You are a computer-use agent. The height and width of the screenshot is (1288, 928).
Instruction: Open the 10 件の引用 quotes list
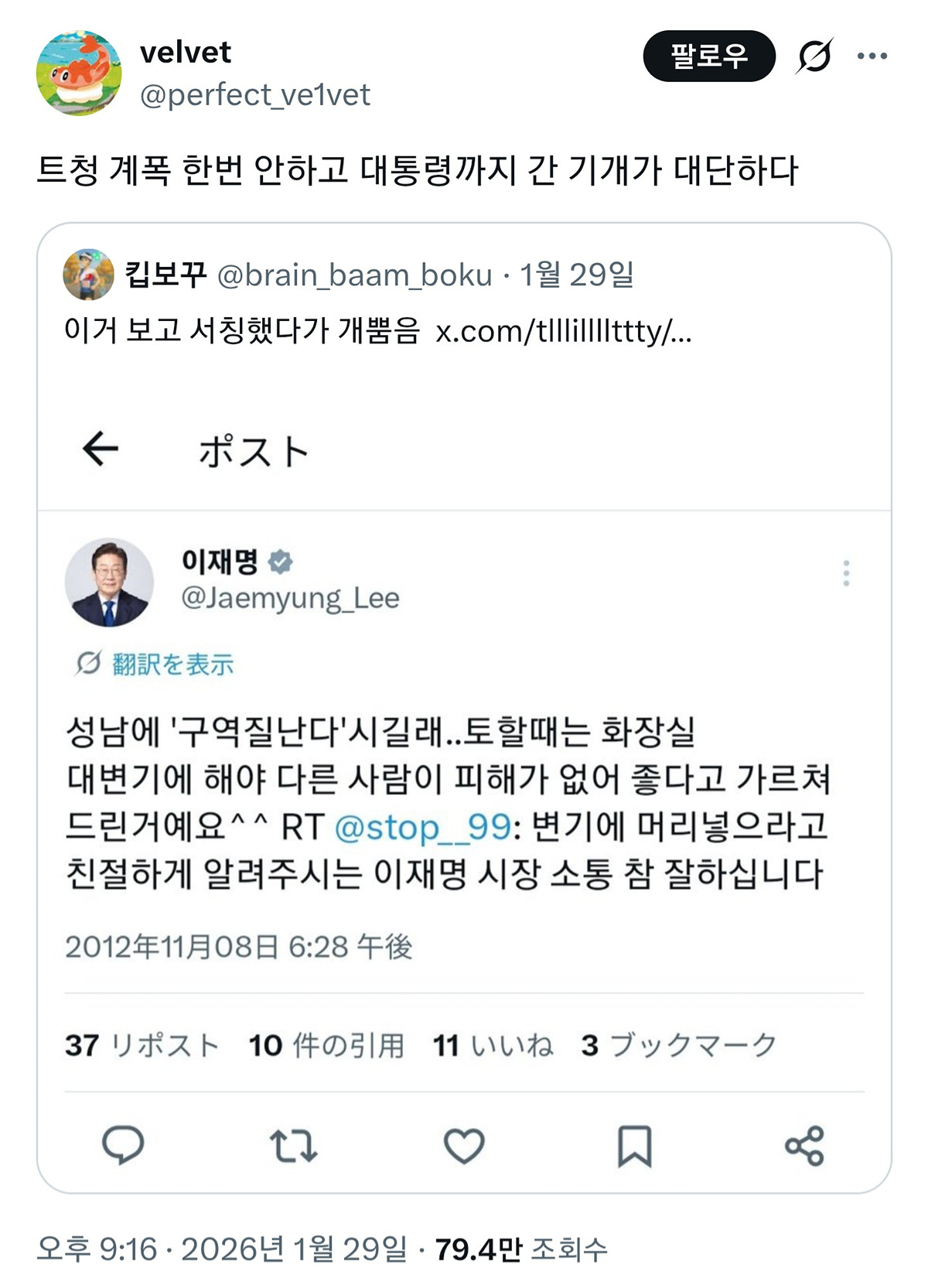pyautogui.click(x=326, y=1045)
